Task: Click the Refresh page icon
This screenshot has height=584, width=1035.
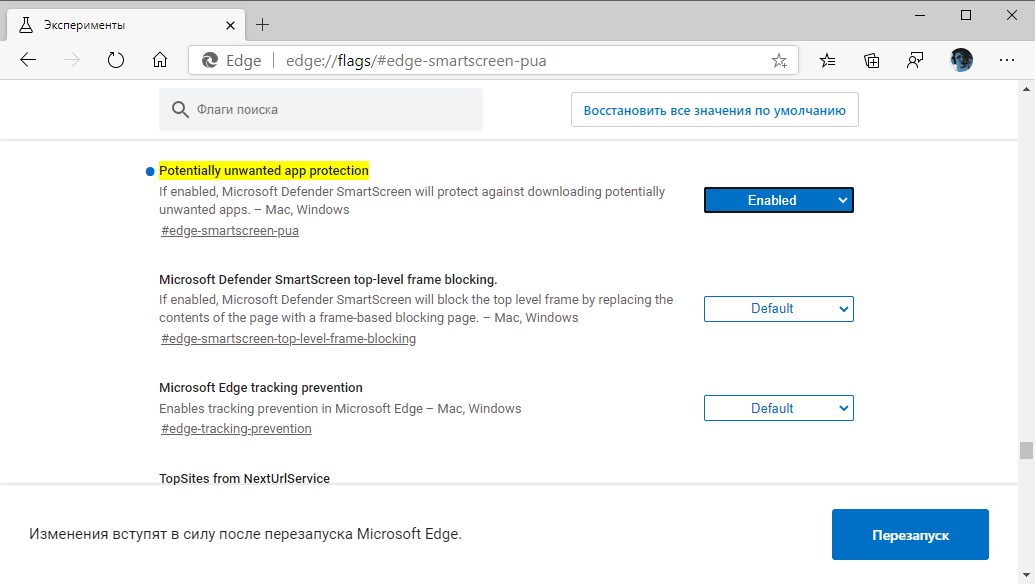Action: (x=115, y=59)
